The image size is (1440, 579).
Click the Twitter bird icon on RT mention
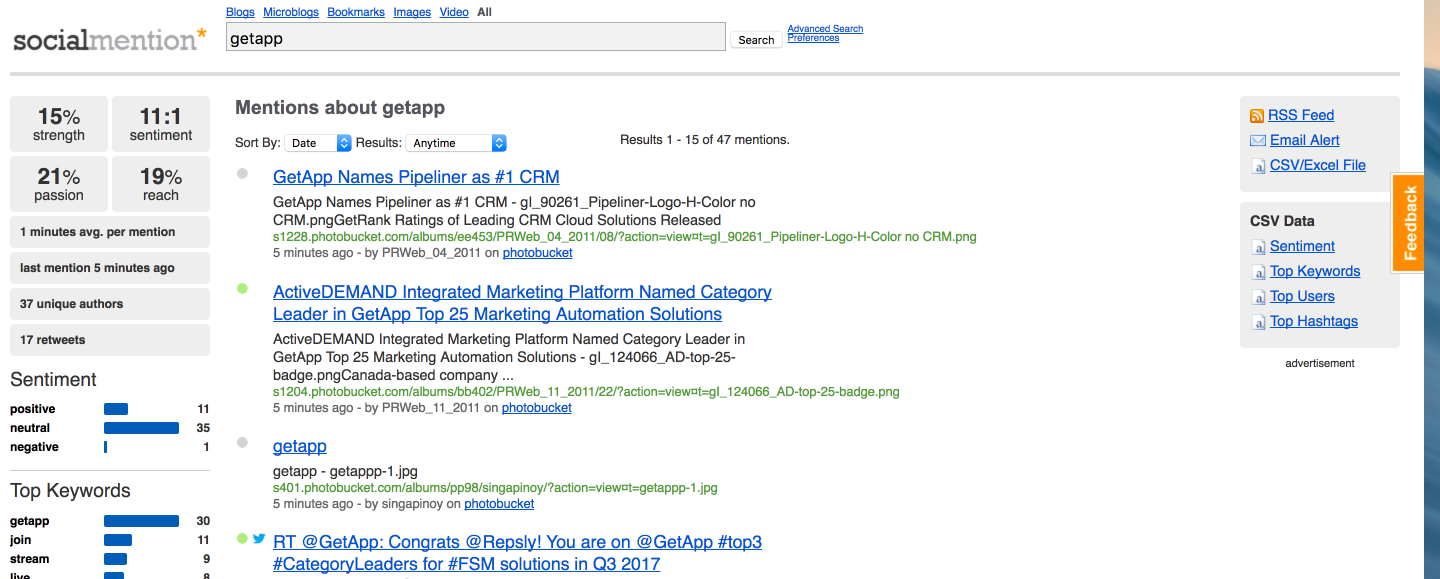pos(259,538)
